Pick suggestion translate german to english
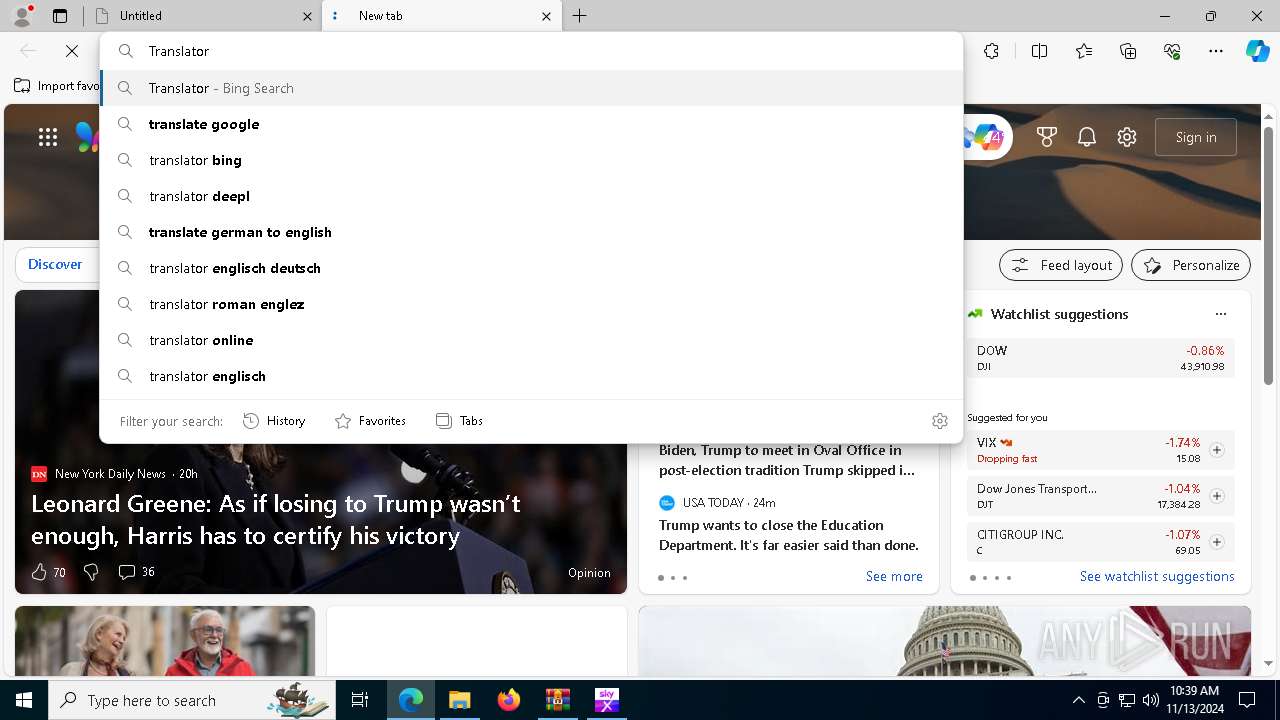The height and width of the screenshot is (720, 1280). (x=531, y=232)
